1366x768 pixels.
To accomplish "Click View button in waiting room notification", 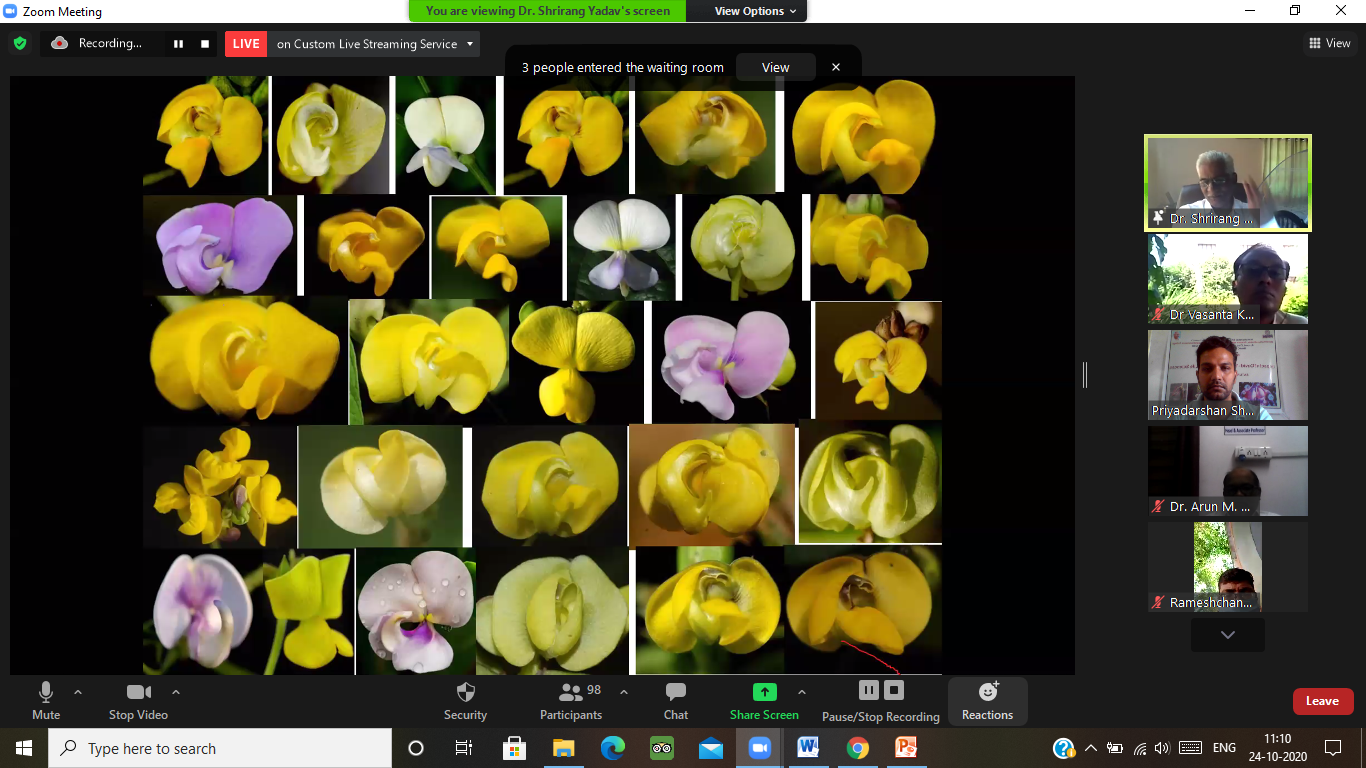I will [775, 68].
